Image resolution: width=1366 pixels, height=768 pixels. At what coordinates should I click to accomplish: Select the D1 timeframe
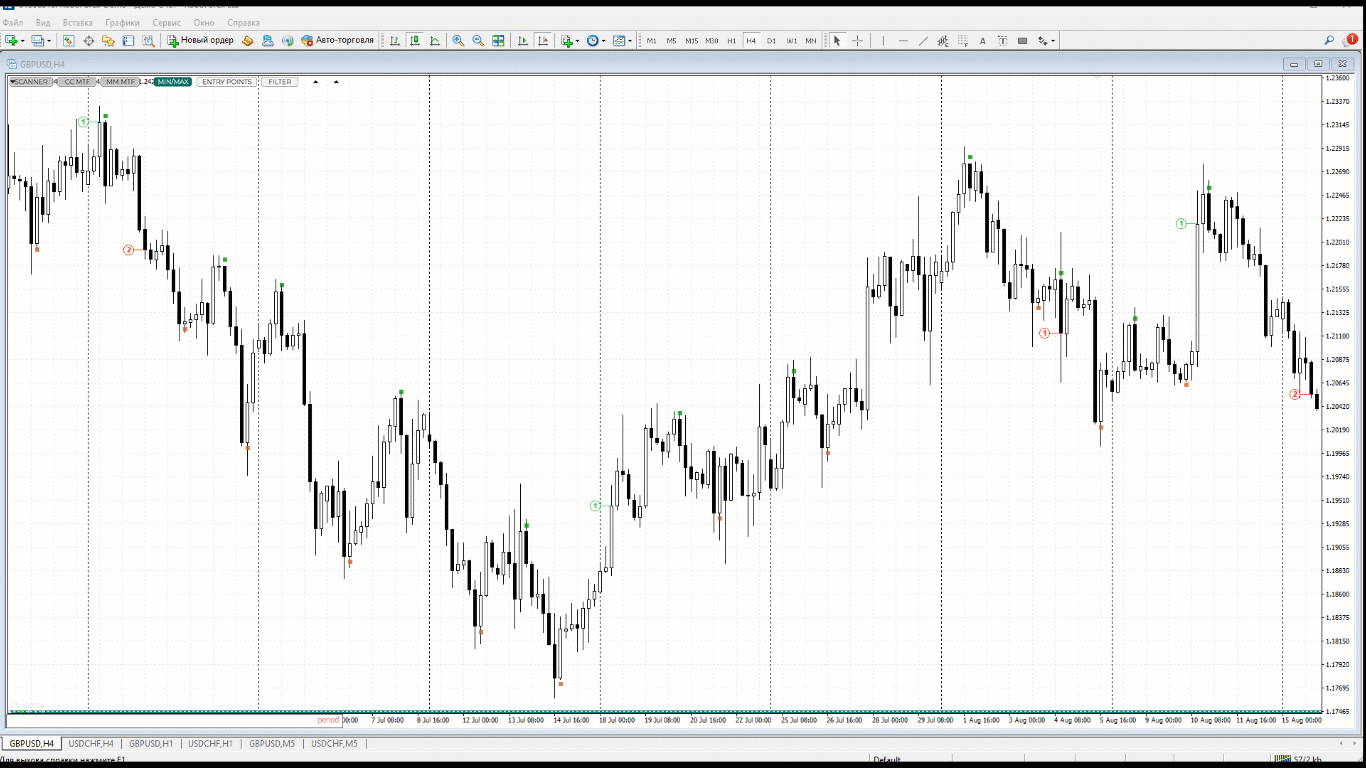coord(771,41)
